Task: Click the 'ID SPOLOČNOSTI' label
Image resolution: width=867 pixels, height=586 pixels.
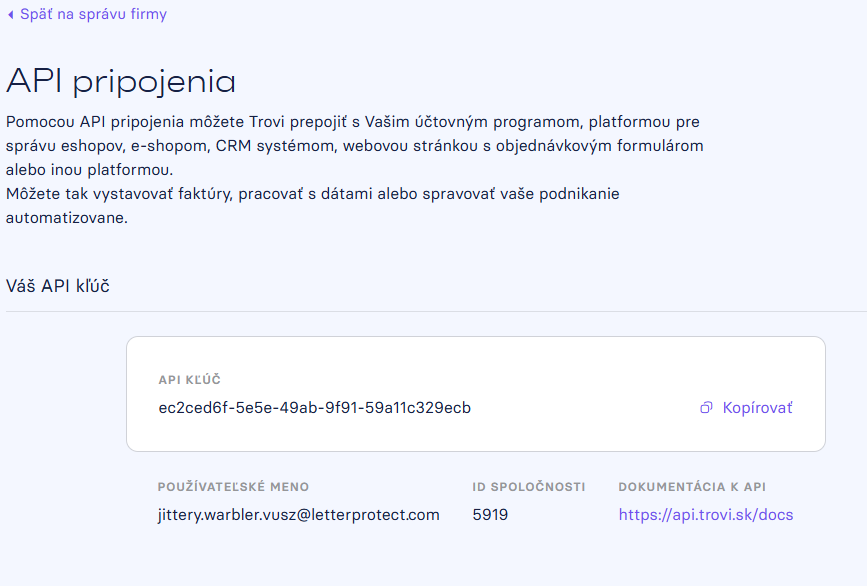Action: tap(529, 486)
